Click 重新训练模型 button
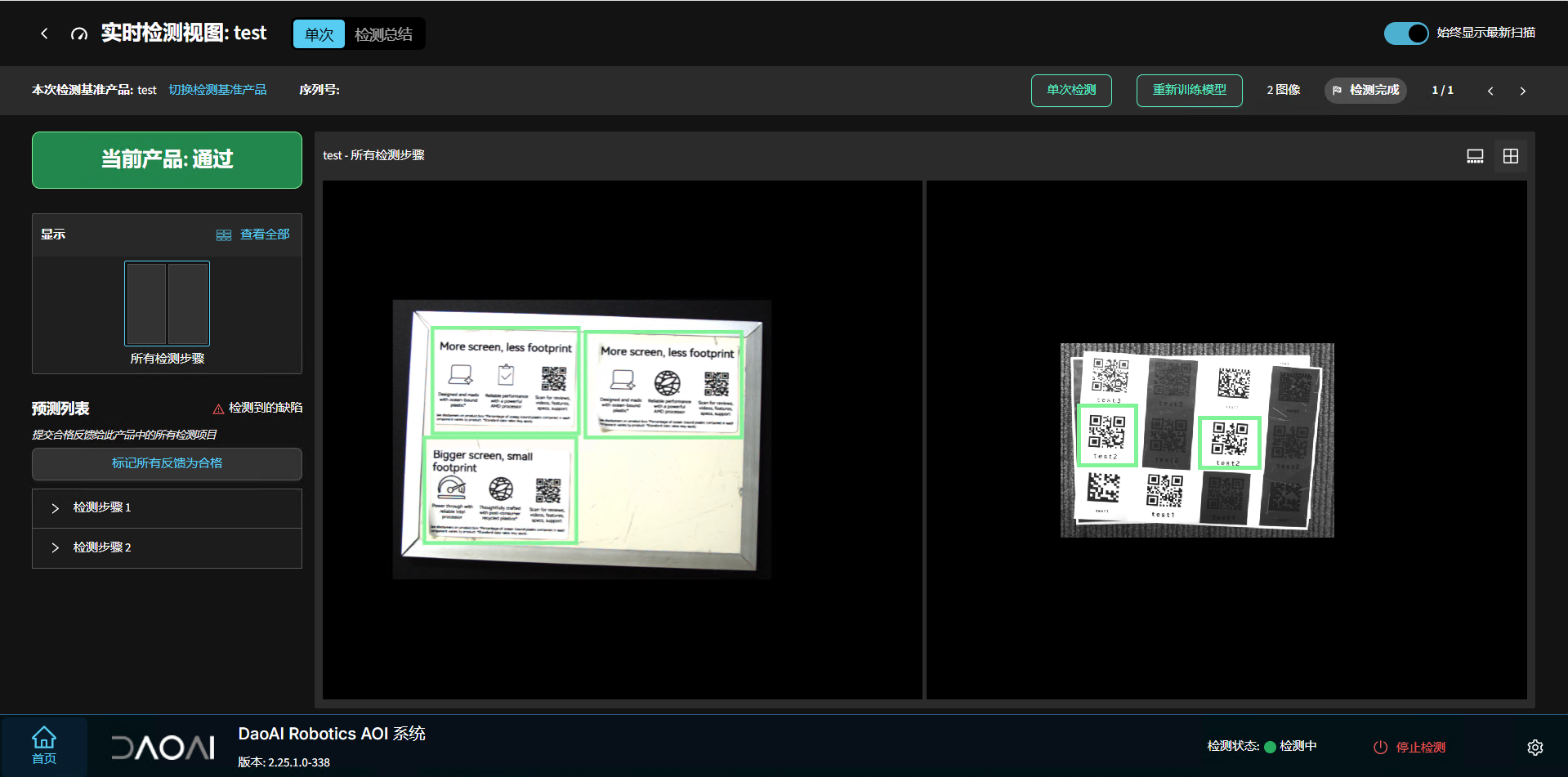 (1189, 90)
